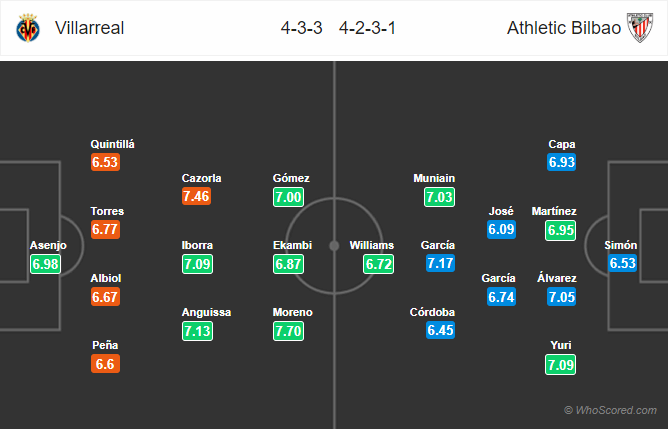The height and width of the screenshot is (429, 668).
Task: Click the 4-3-3 formation label
Action: coord(301,28)
